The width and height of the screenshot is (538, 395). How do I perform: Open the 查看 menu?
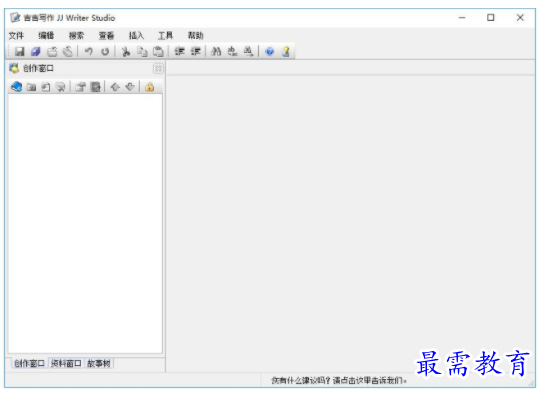(106, 35)
